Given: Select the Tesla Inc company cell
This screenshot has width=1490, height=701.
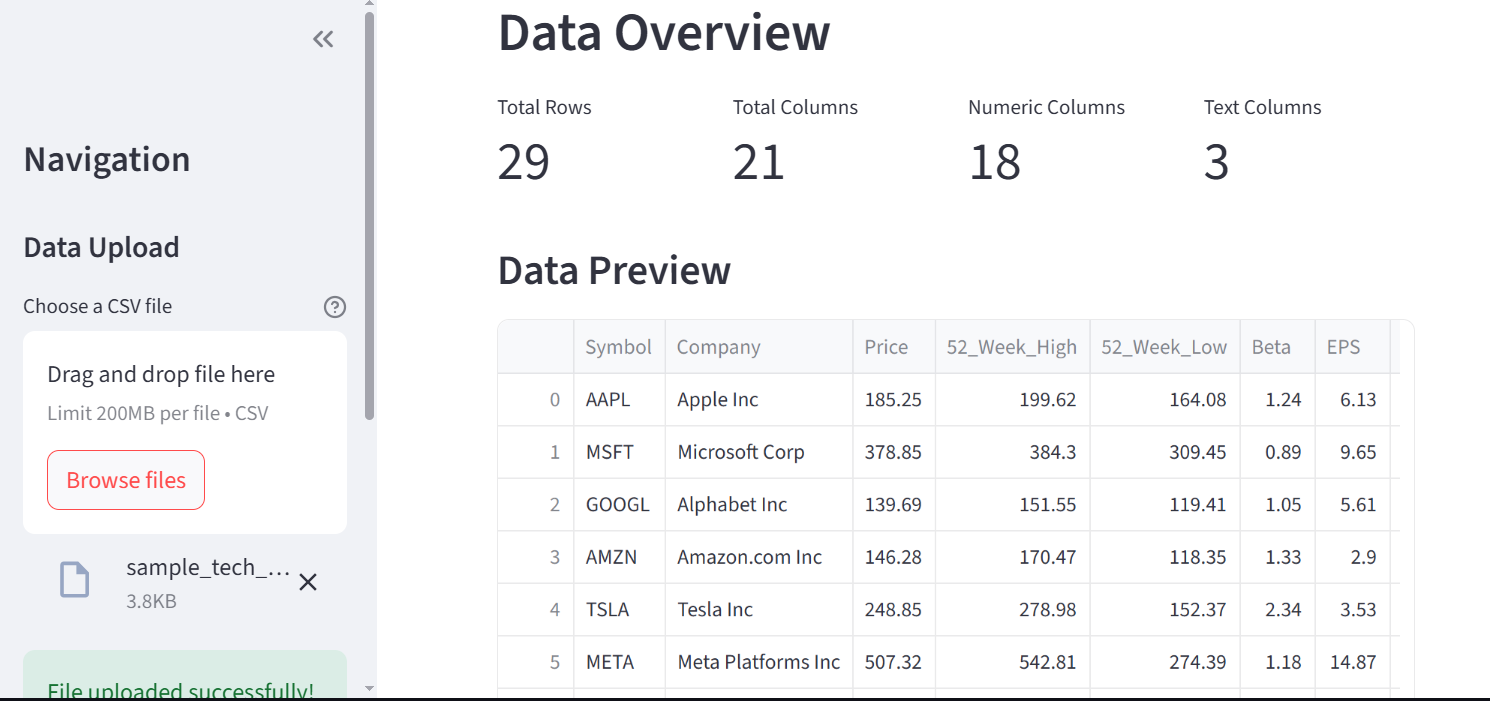Looking at the screenshot, I should point(715,610).
